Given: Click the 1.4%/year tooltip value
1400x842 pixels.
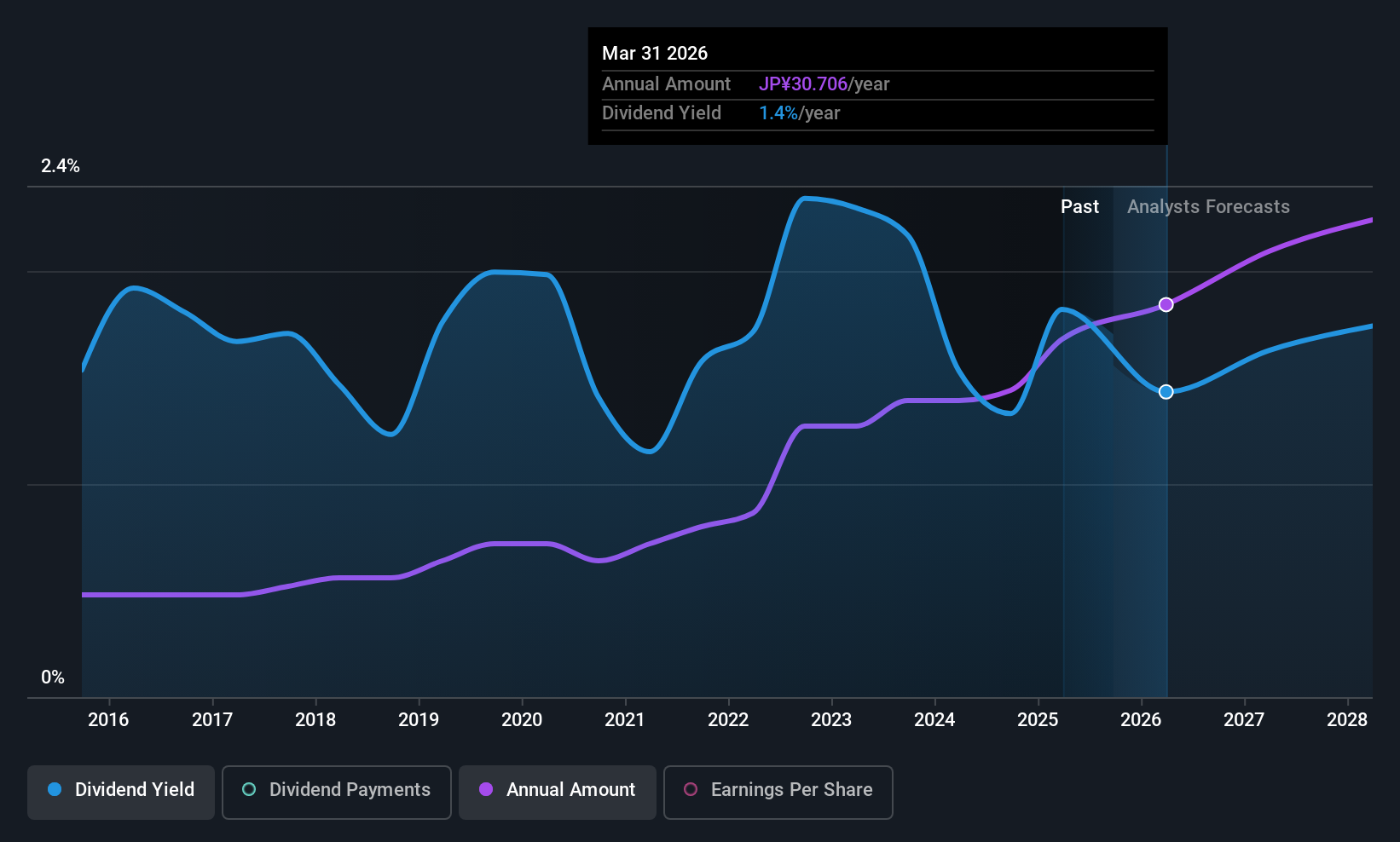Looking at the screenshot, I should click(799, 113).
